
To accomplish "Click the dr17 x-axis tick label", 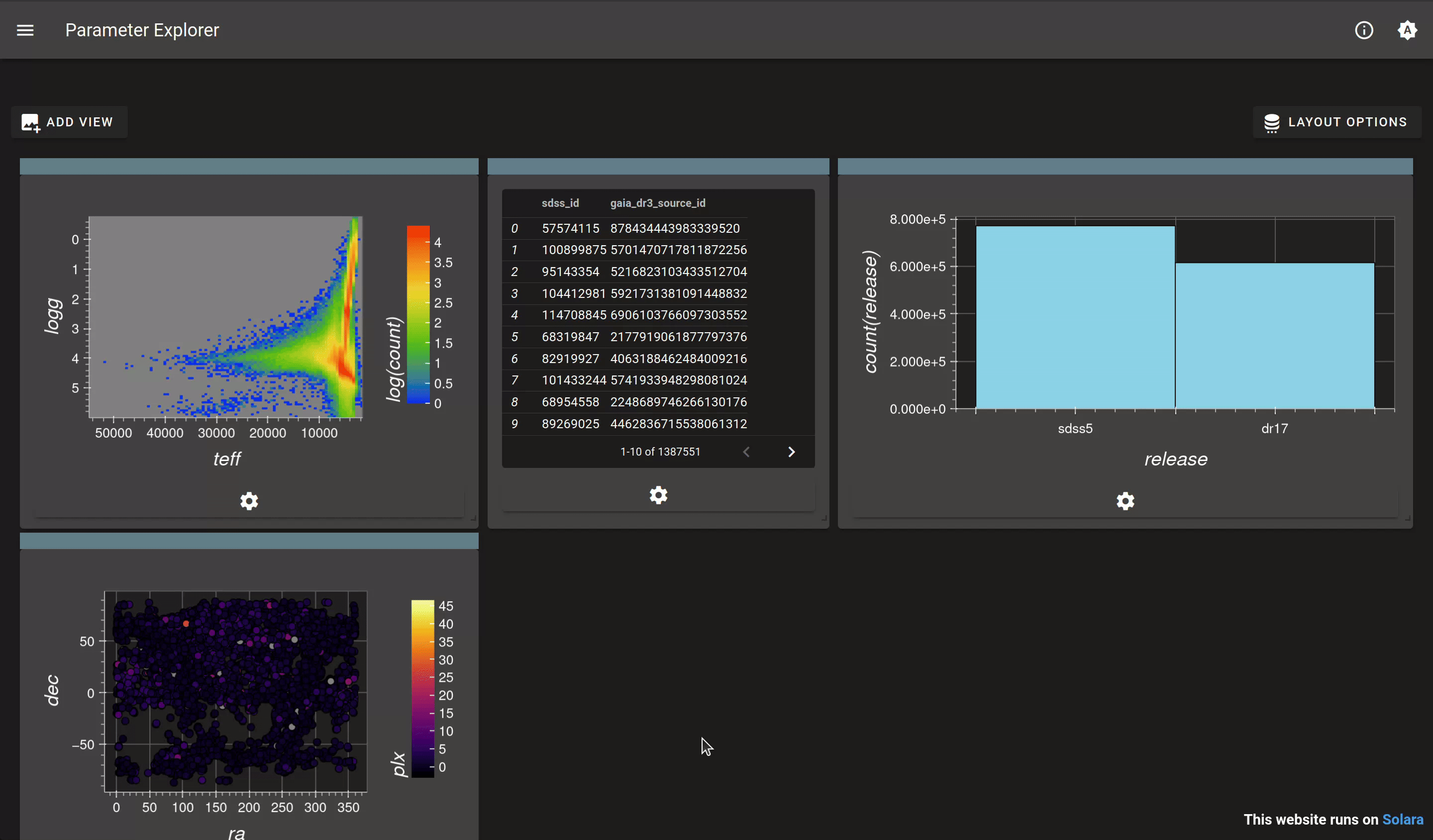I will pyautogui.click(x=1275, y=429).
